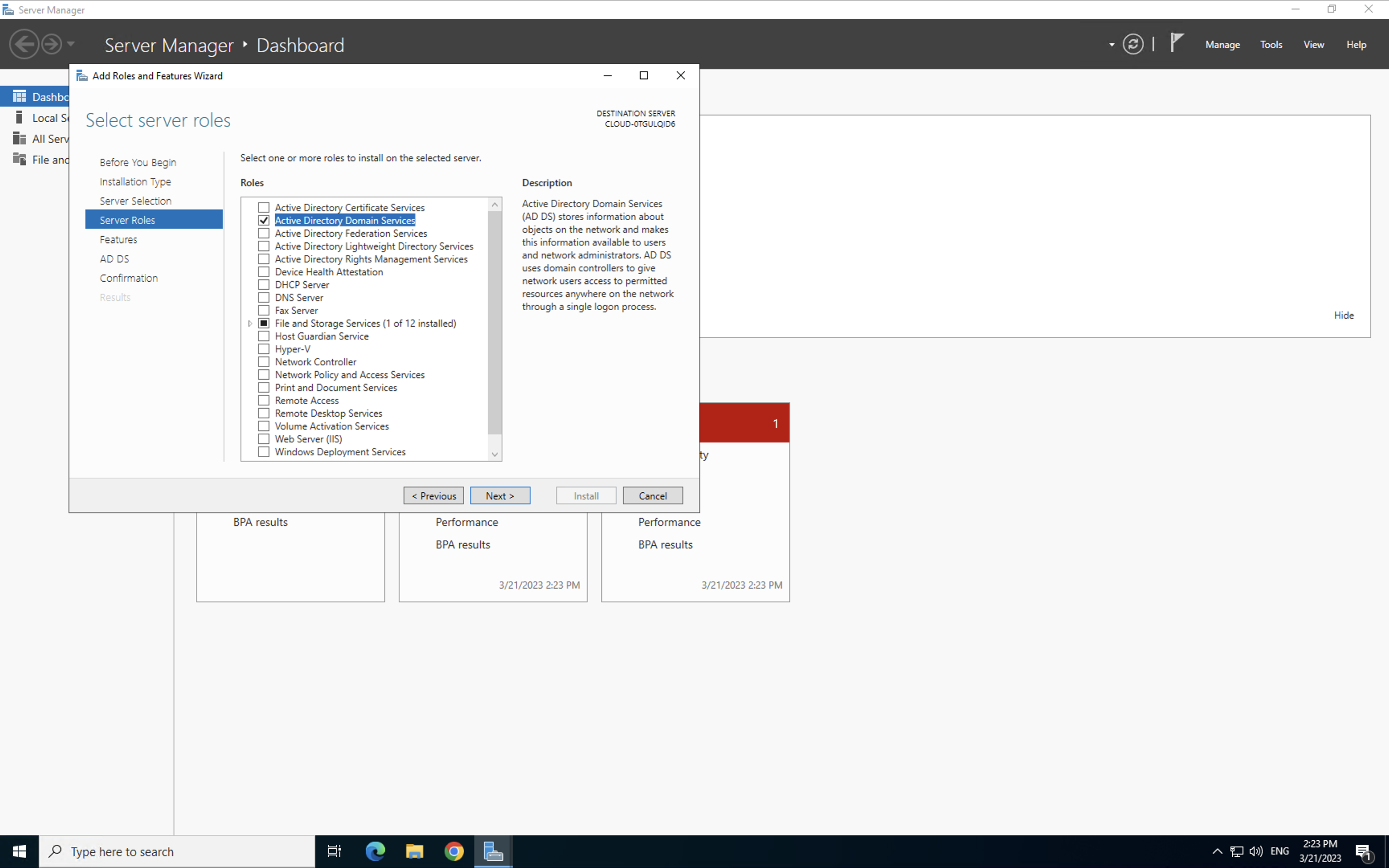Viewport: 1389px width, 868px height.
Task: Check Network Policy and Access Services
Action: coord(263,374)
